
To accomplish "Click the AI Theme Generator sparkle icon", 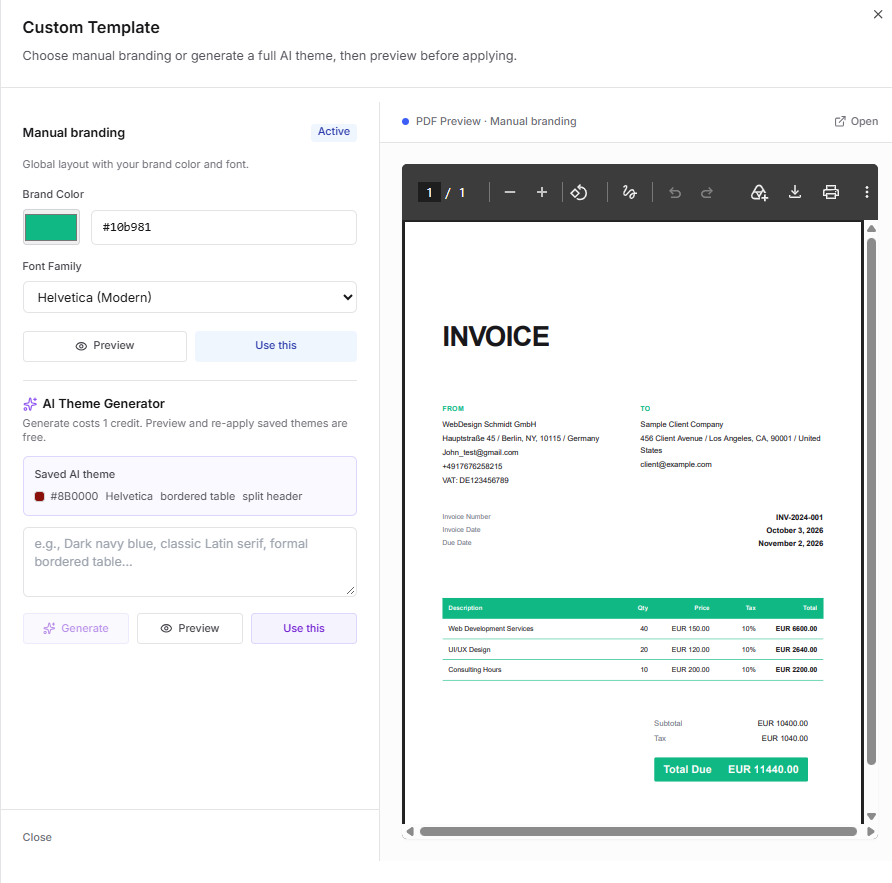I will click(30, 404).
